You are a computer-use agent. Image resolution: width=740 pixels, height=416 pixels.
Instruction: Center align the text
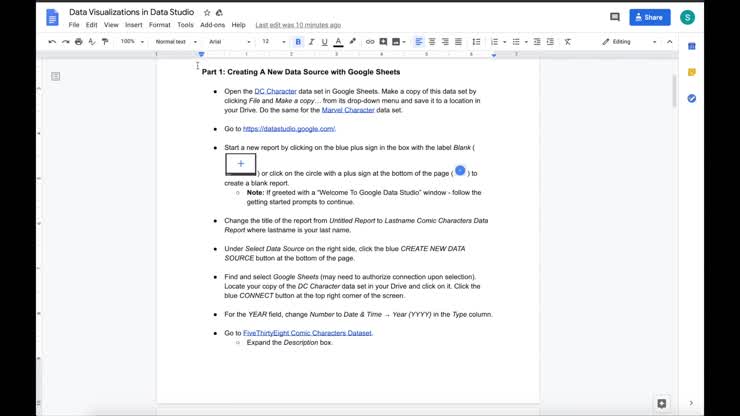pyautogui.click(x=432, y=42)
